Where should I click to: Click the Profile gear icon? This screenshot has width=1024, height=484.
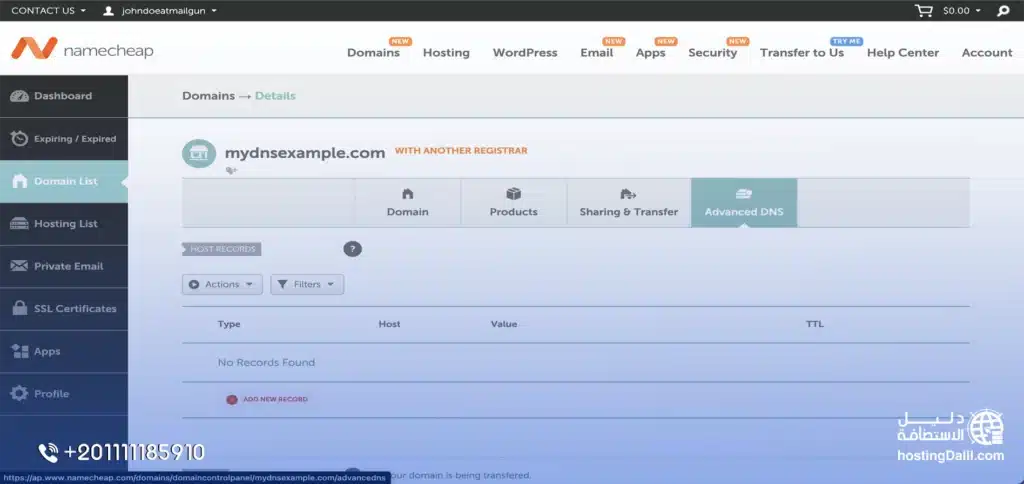[x=20, y=394]
